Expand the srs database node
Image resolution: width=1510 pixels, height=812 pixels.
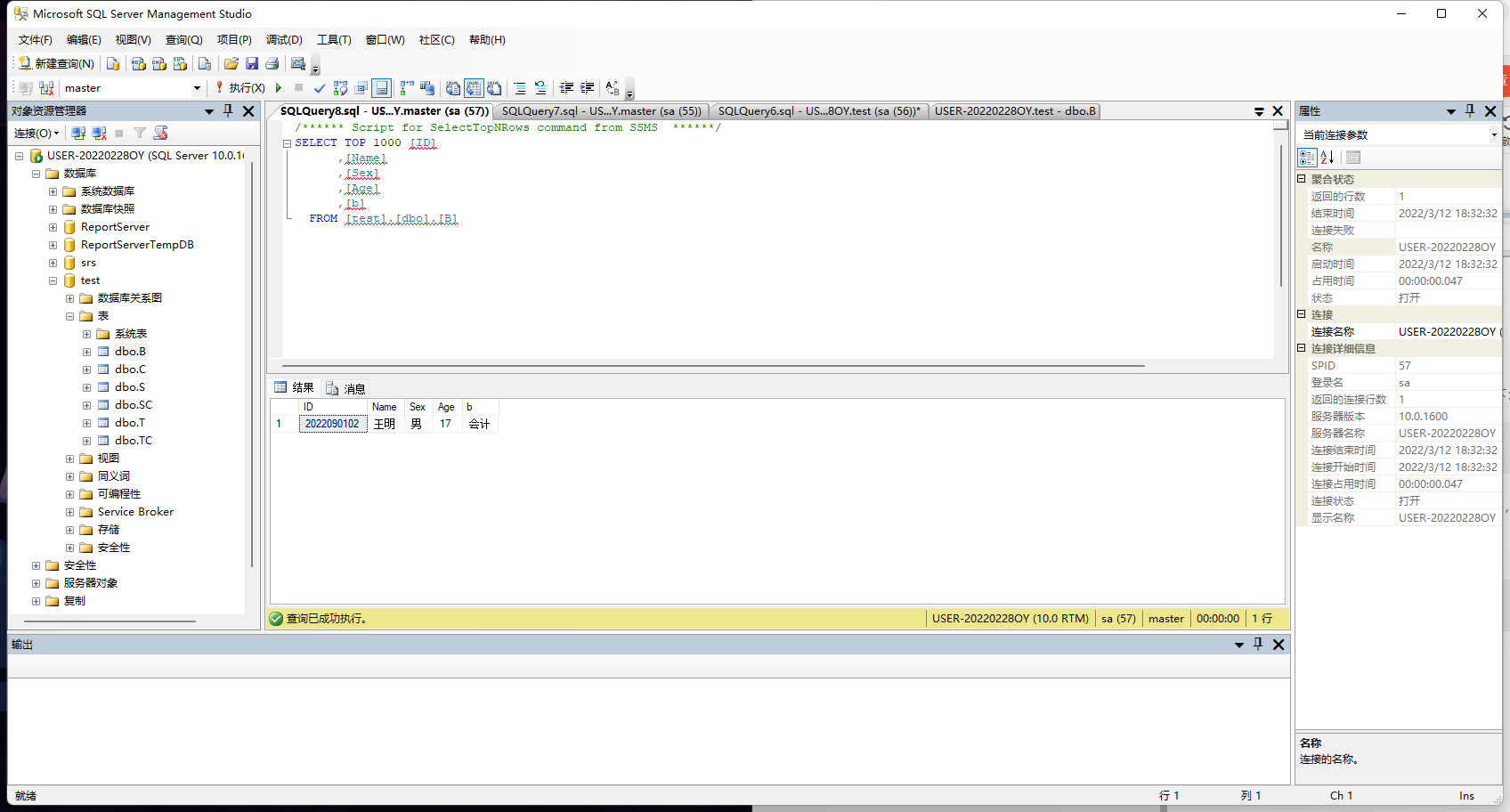[x=53, y=263]
